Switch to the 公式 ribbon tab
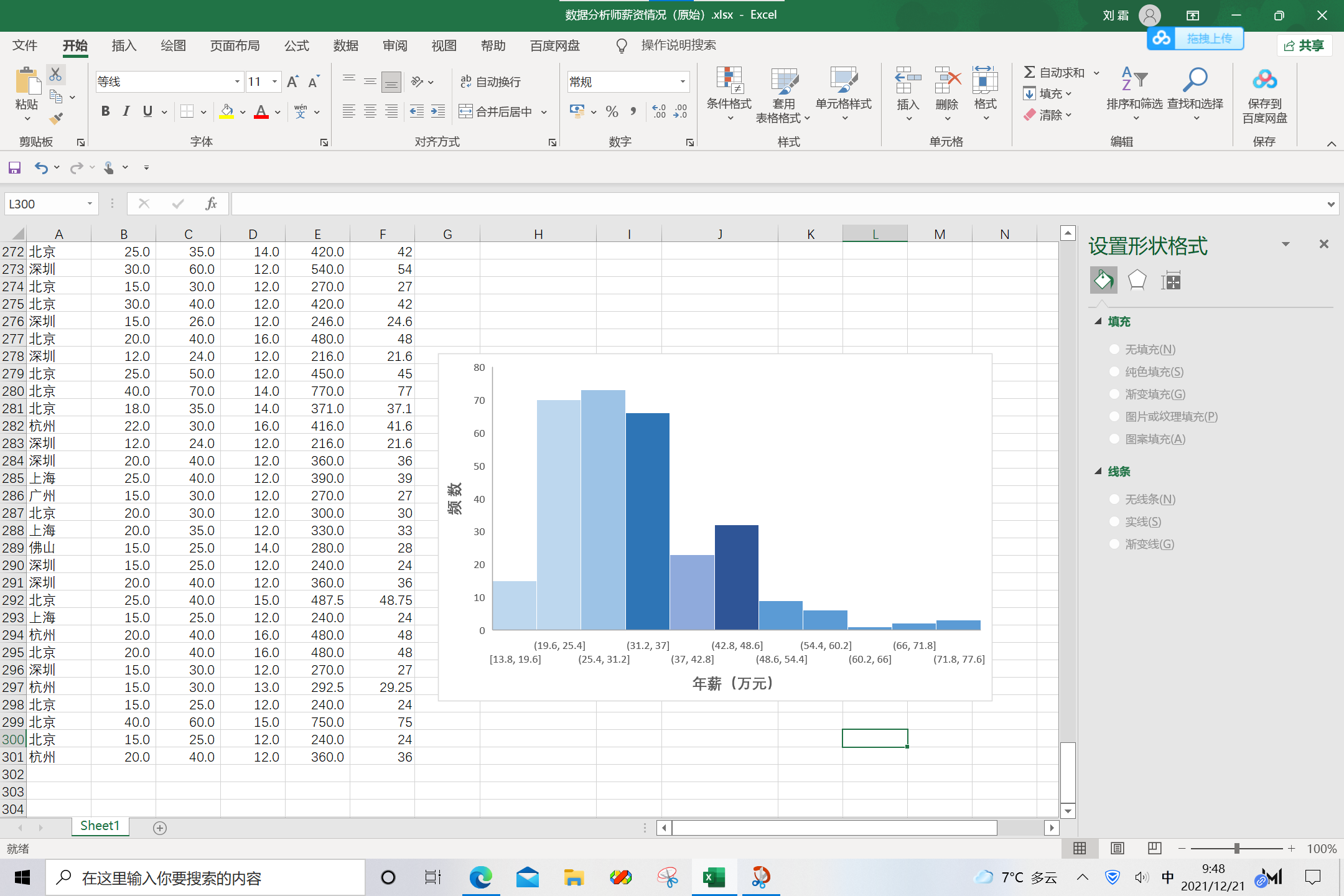This screenshot has width=1344, height=896. 296,45
